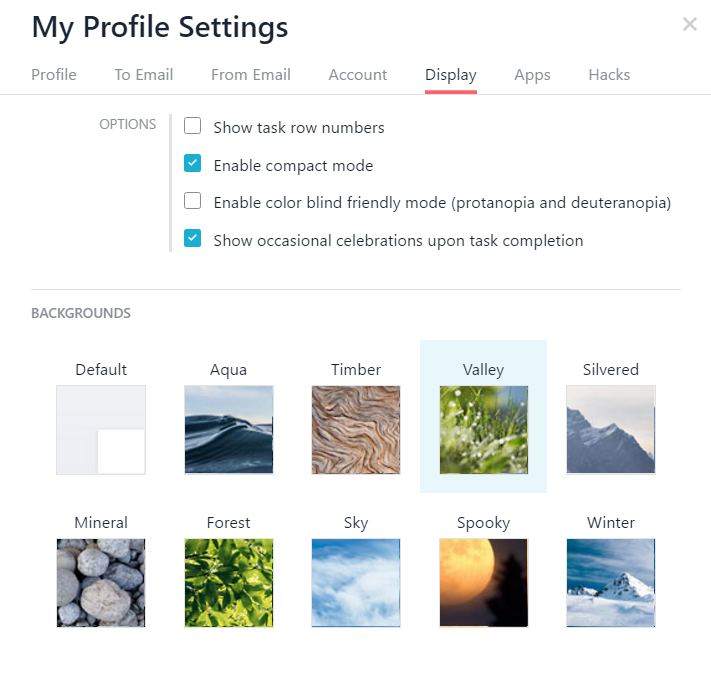Image resolution: width=711 pixels, height=679 pixels.
Task: Switch to the Profile tab
Action: tap(54, 74)
